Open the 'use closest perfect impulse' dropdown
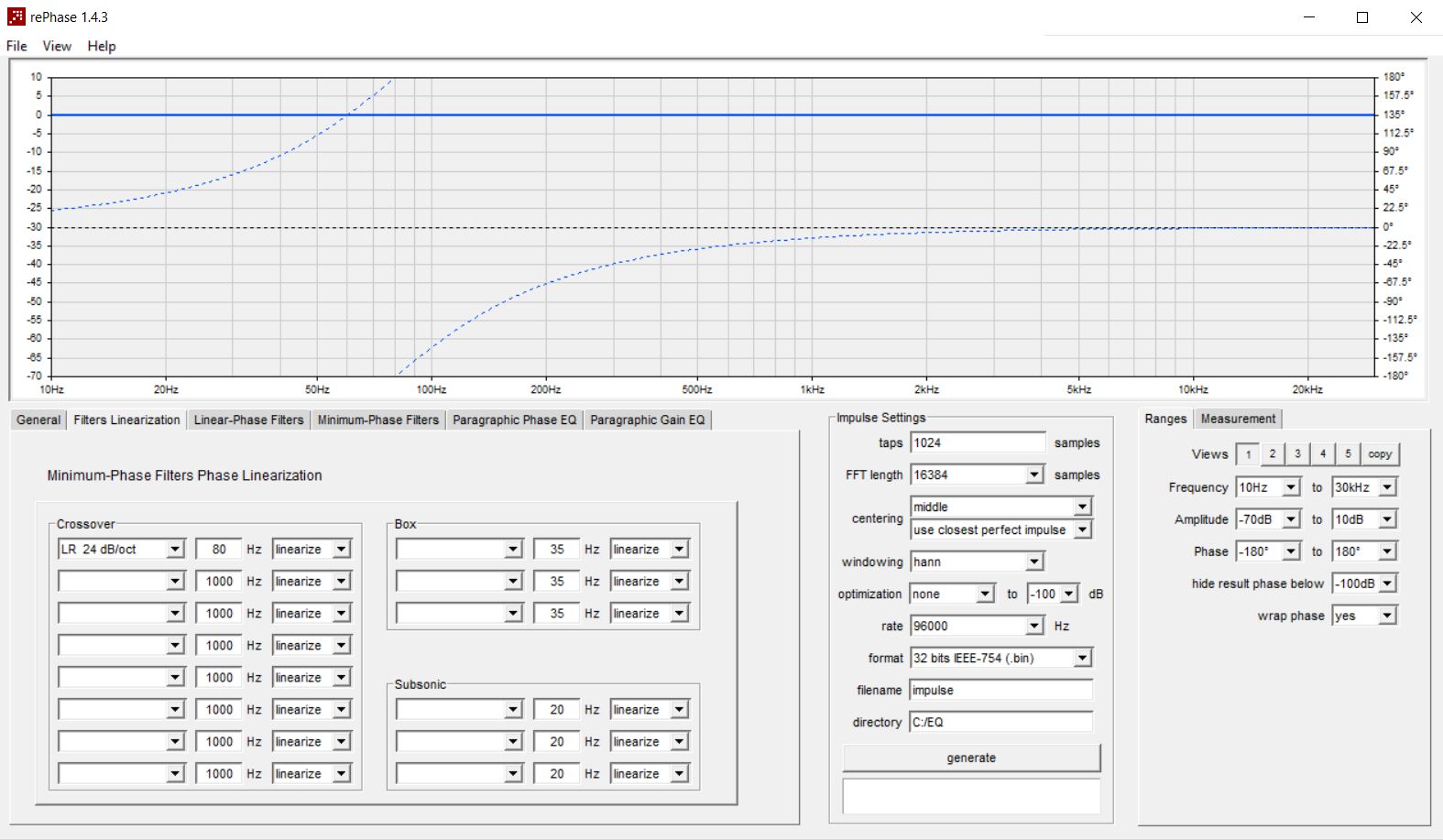The height and width of the screenshot is (840, 1443). [x=1001, y=529]
